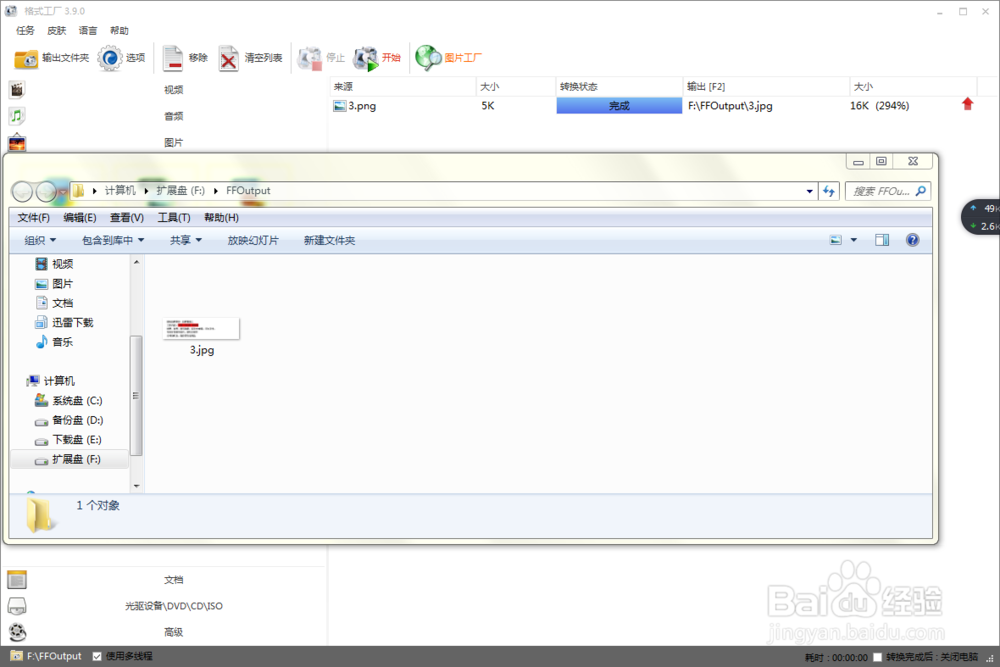Start conversion with the 开始 icon
The height and width of the screenshot is (667, 1000).
pyautogui.click(x=366, y=58)
